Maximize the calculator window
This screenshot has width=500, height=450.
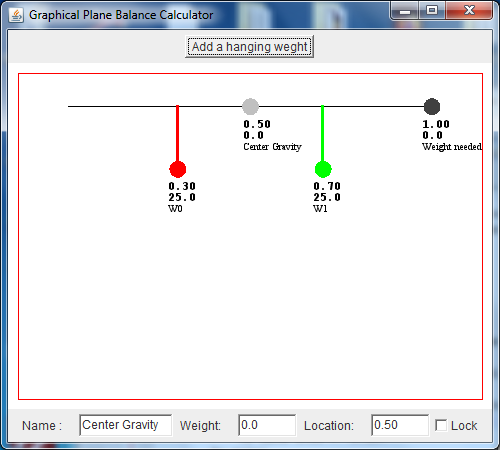pyautogui.click(x=432, y=11)
